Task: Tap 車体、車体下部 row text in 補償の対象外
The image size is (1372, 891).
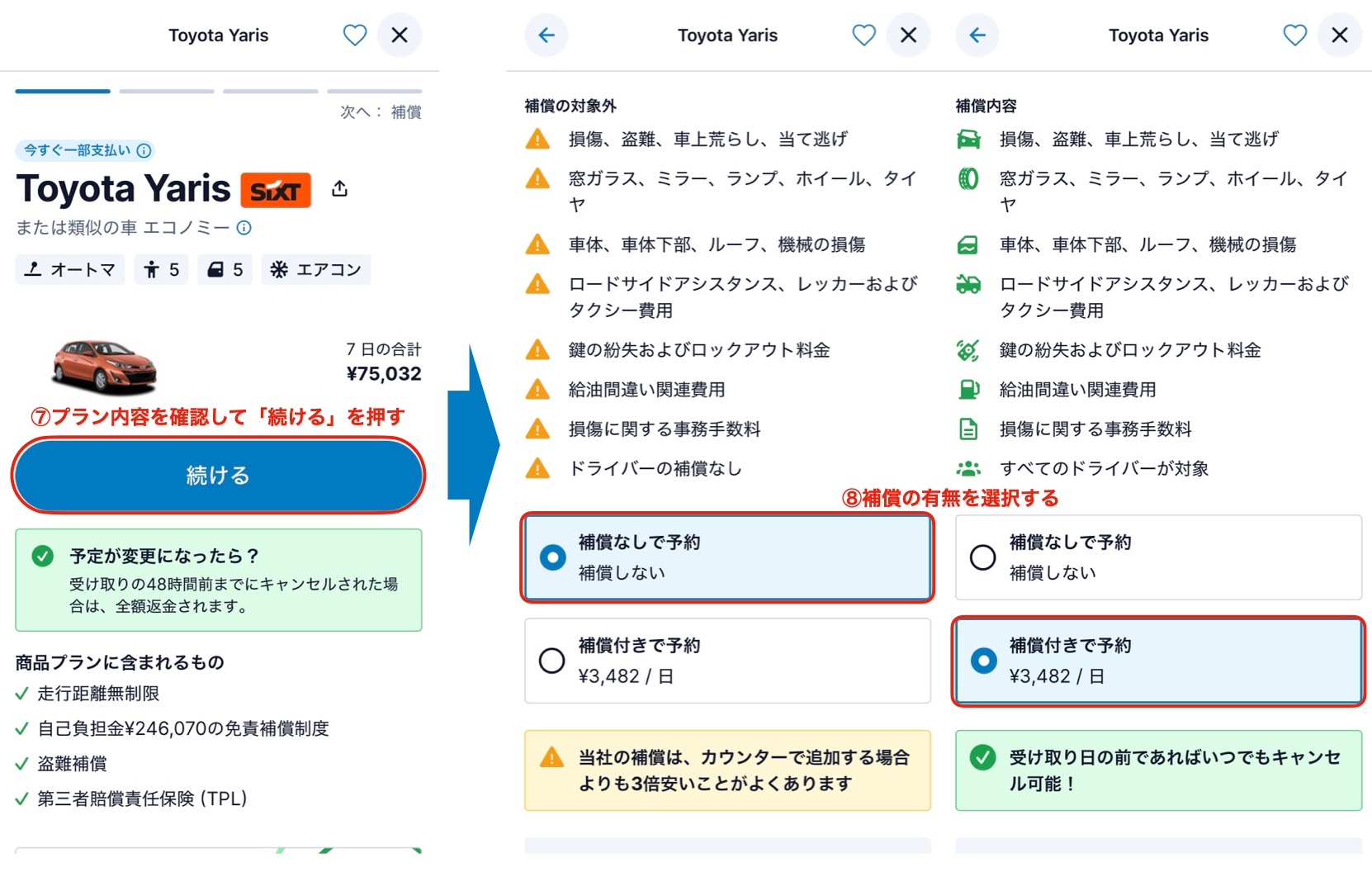Action: point(717,244)
